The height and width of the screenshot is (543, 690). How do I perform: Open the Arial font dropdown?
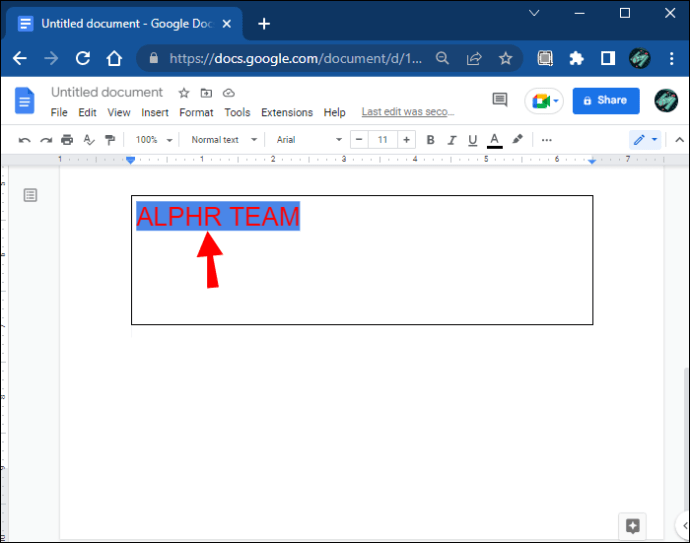tap(308, 140)
